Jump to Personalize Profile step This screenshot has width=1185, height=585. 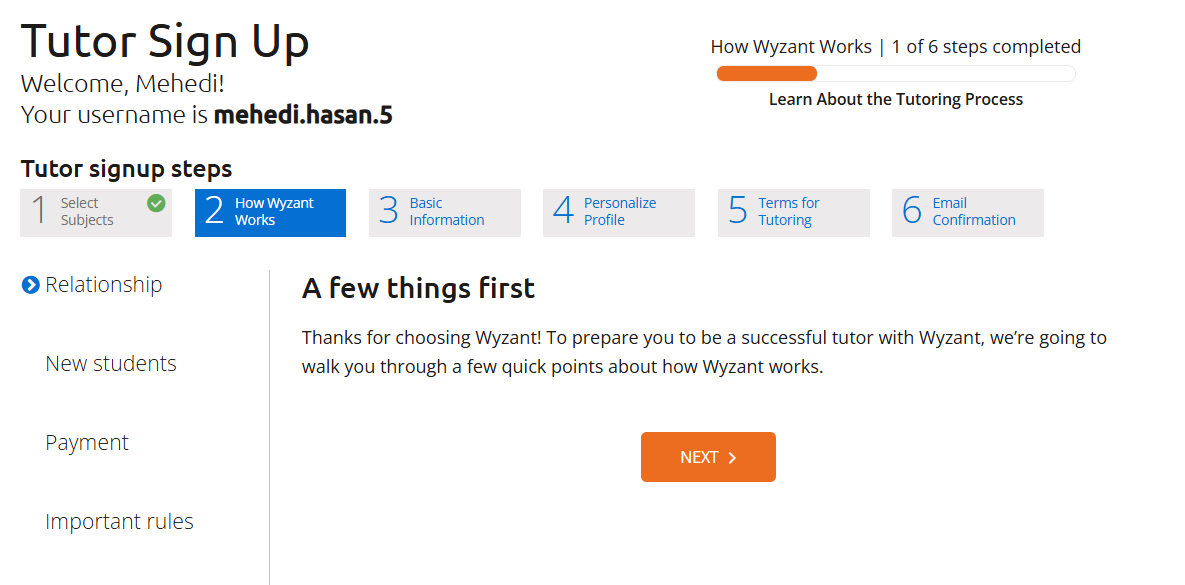(x=619, y=212)
